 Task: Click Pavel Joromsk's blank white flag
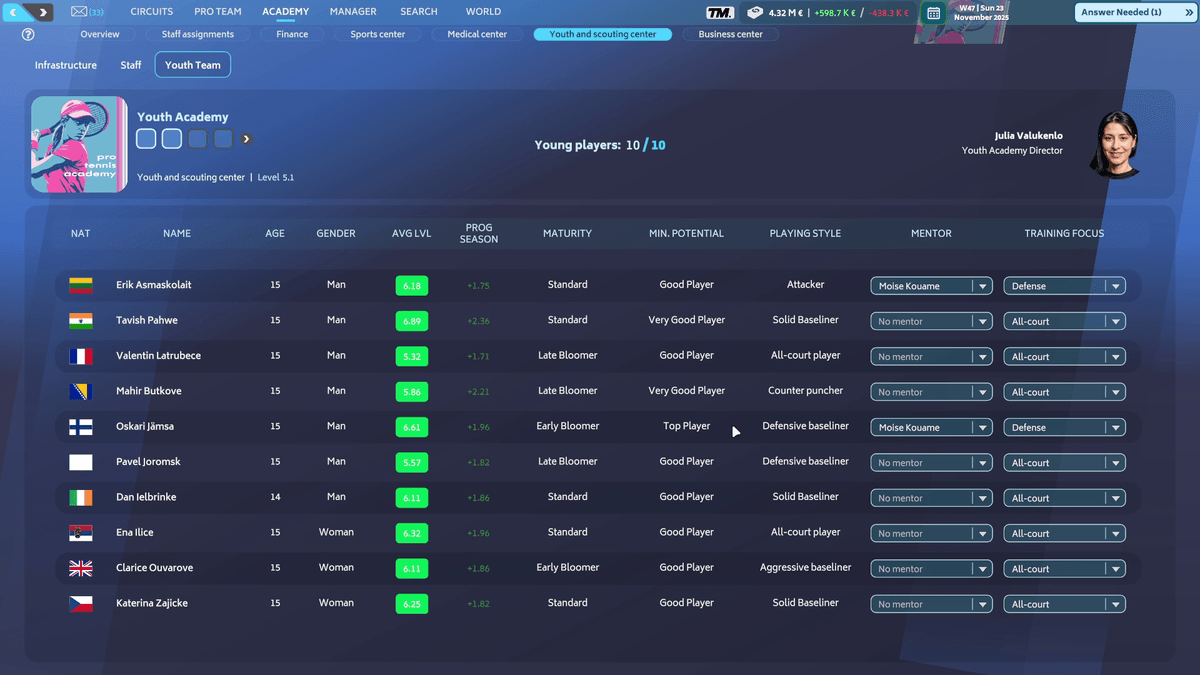point(80,462)
